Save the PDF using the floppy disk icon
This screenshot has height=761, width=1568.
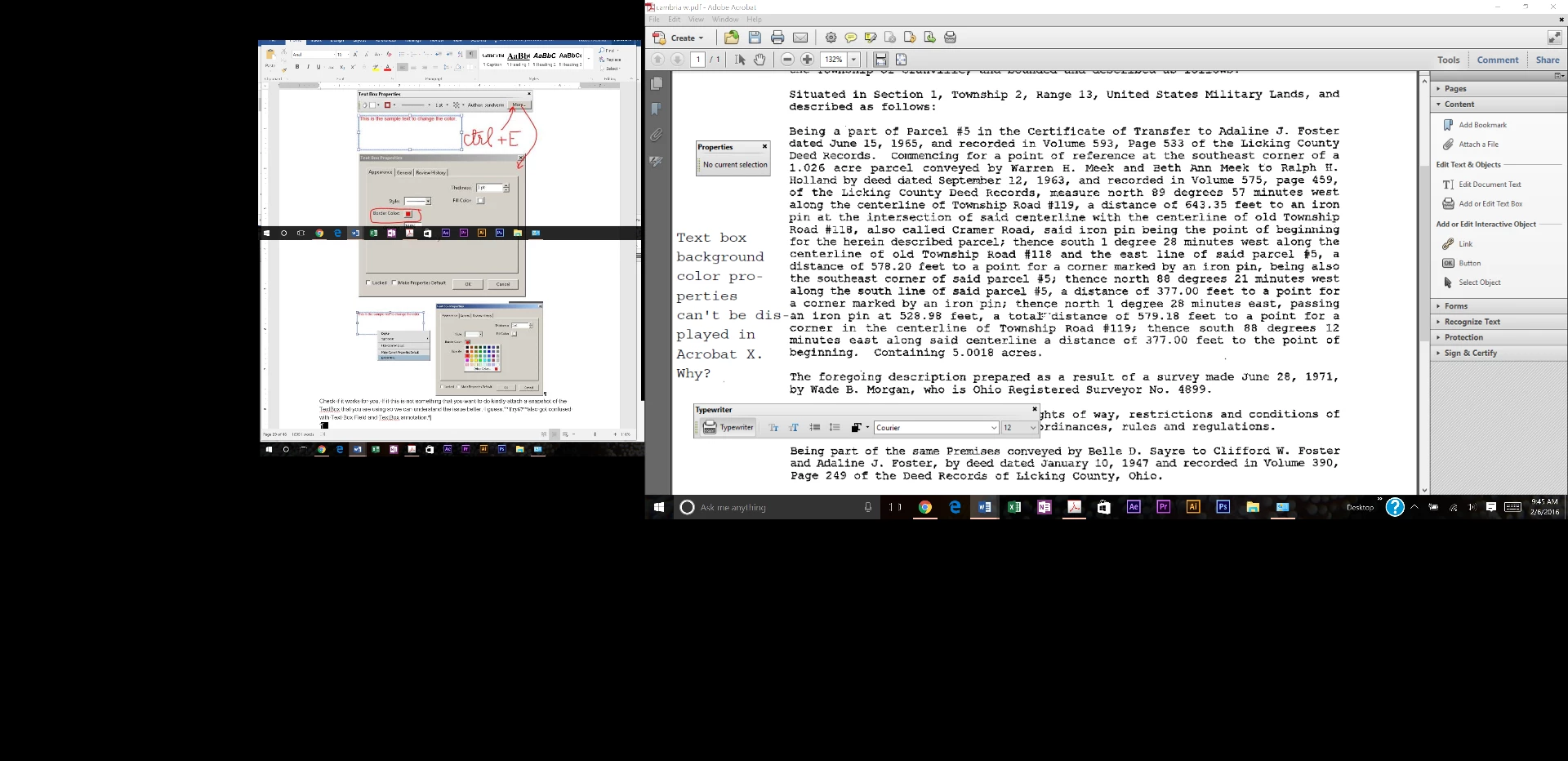click(755, 38)
